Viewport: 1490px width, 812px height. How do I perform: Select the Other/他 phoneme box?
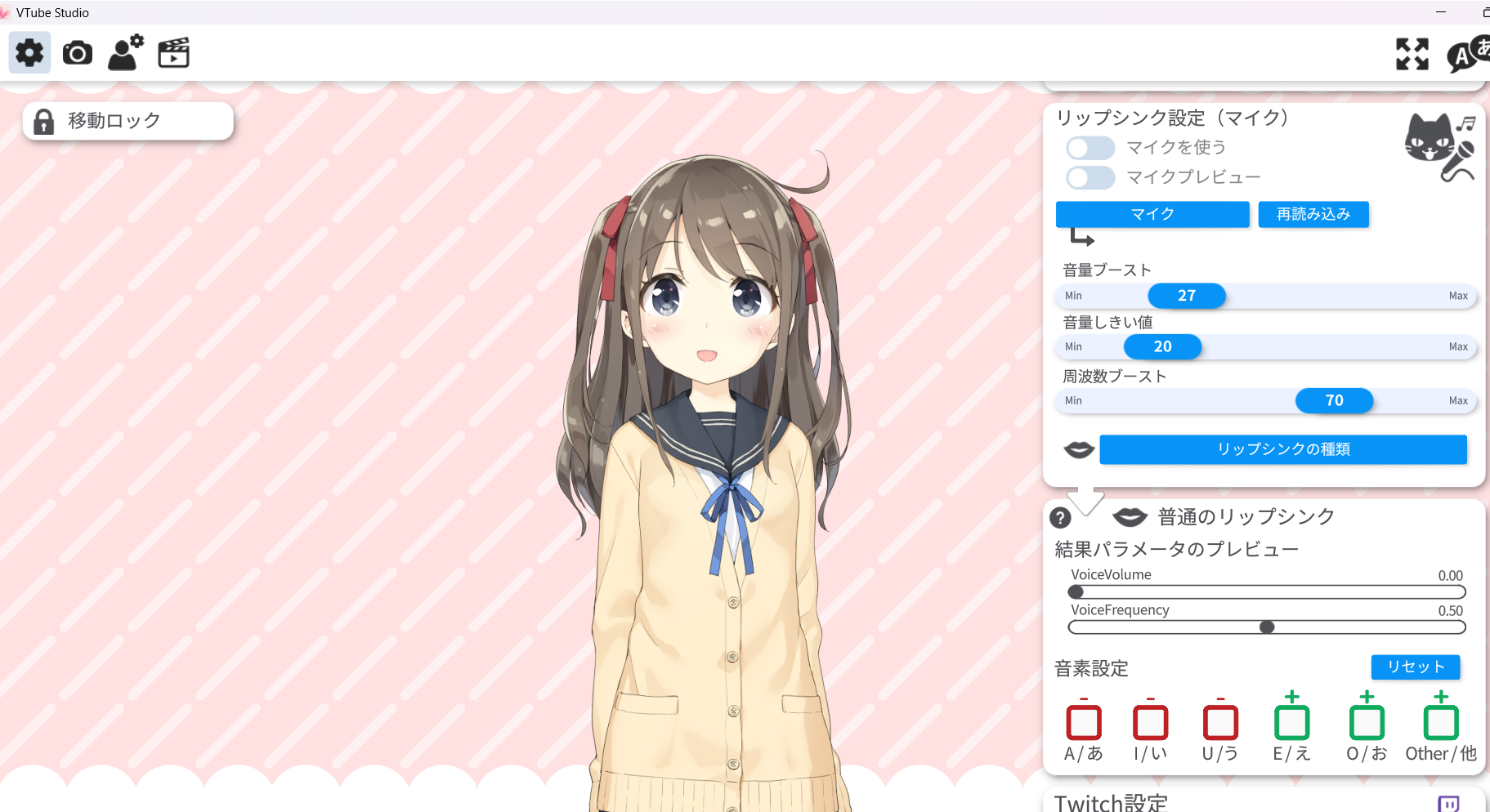click(1440, 722)
